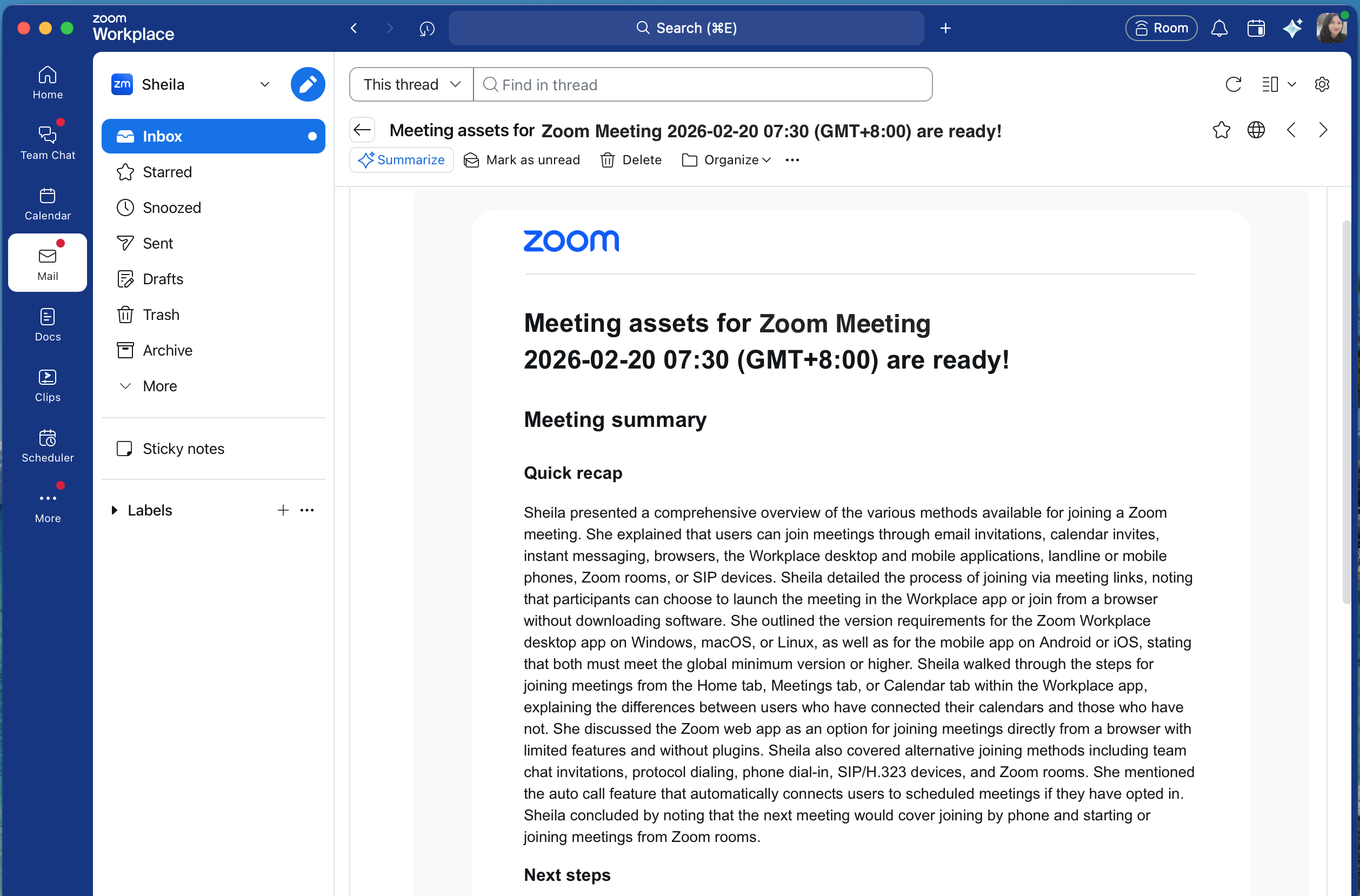Click the refresh mail icon
This screenshot has height=896, width=1360.
point(1233,84)
